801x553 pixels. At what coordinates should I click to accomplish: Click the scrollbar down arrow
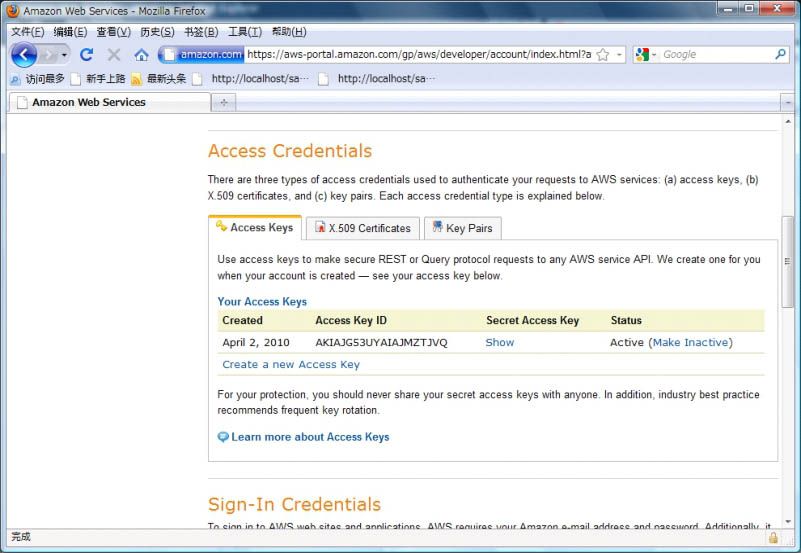tap(788, 522)
